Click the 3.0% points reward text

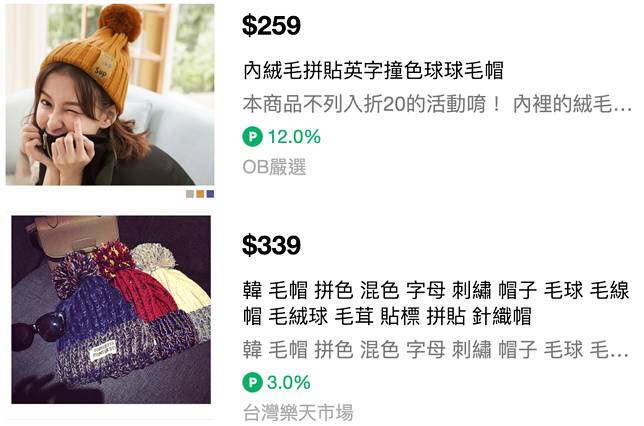[289, 382]
